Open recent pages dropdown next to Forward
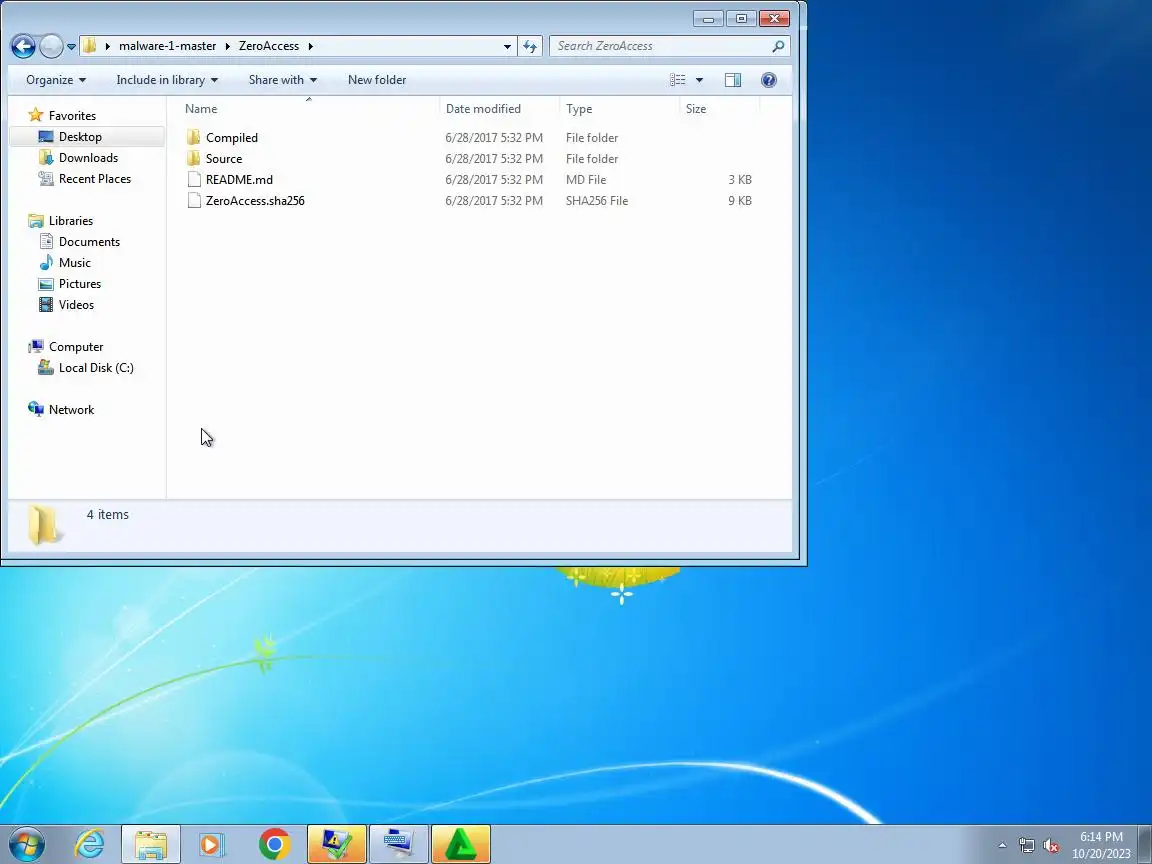Viewport: 1152px width, 864px height. click(x=71, y=46)
